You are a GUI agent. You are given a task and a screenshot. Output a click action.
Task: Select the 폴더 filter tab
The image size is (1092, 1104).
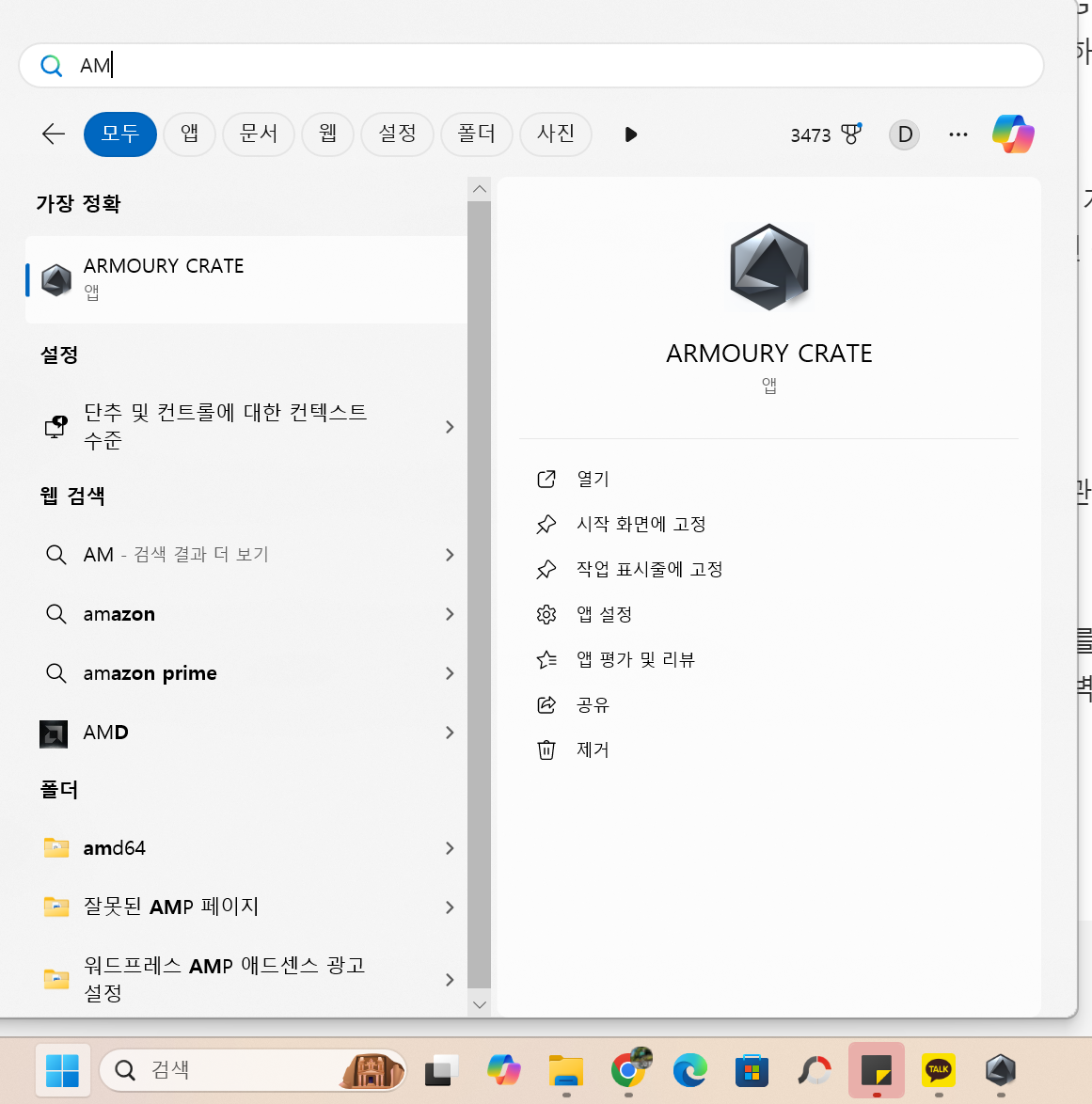coord(477,134)
